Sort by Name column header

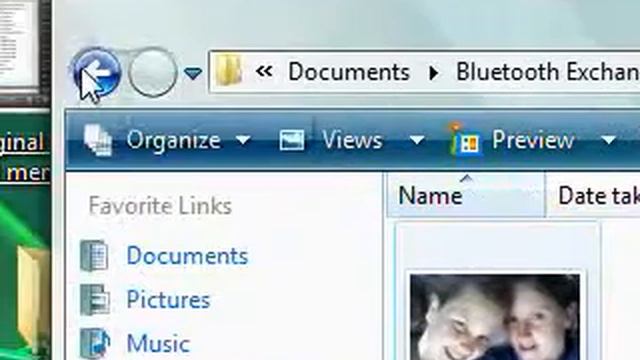(465, 195)
